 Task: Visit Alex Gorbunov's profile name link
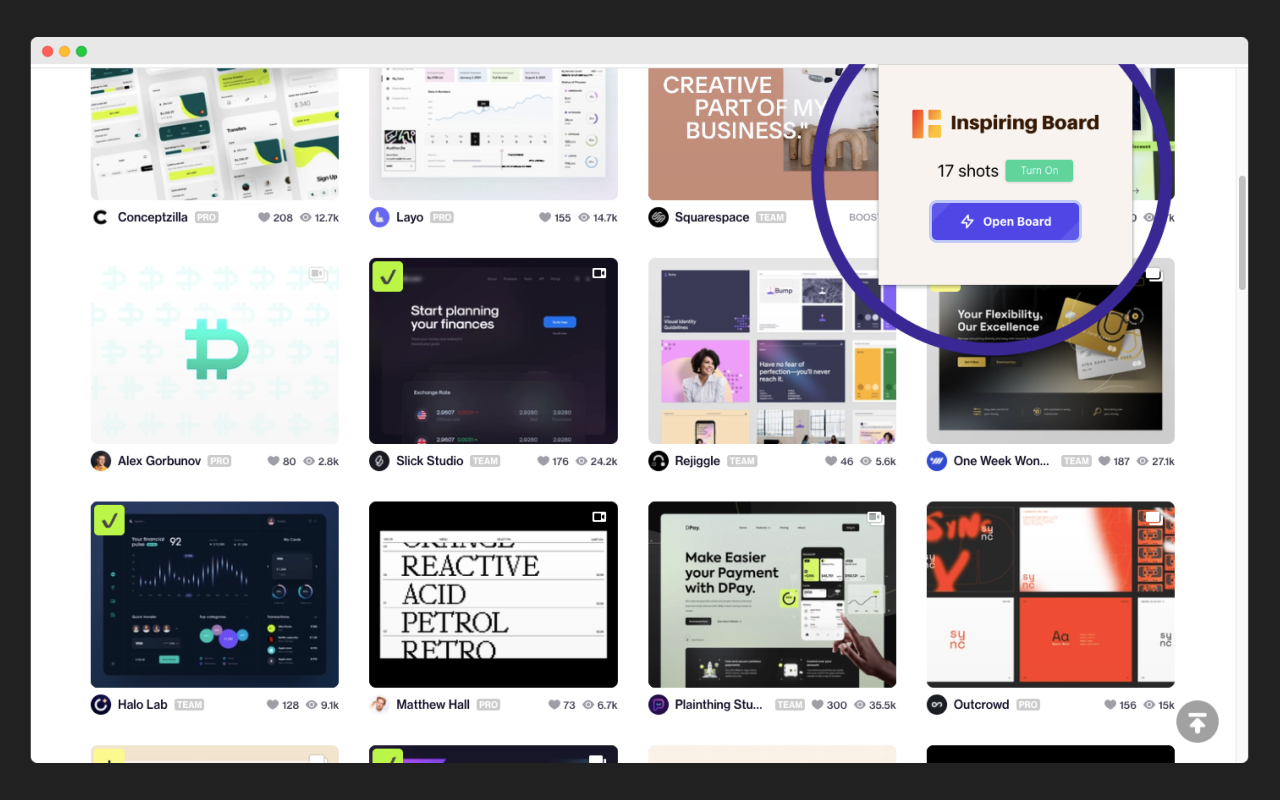point(159,461)
